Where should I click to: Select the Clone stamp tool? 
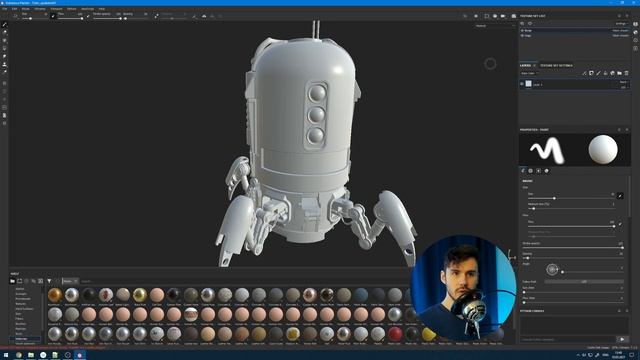point(4,64)
